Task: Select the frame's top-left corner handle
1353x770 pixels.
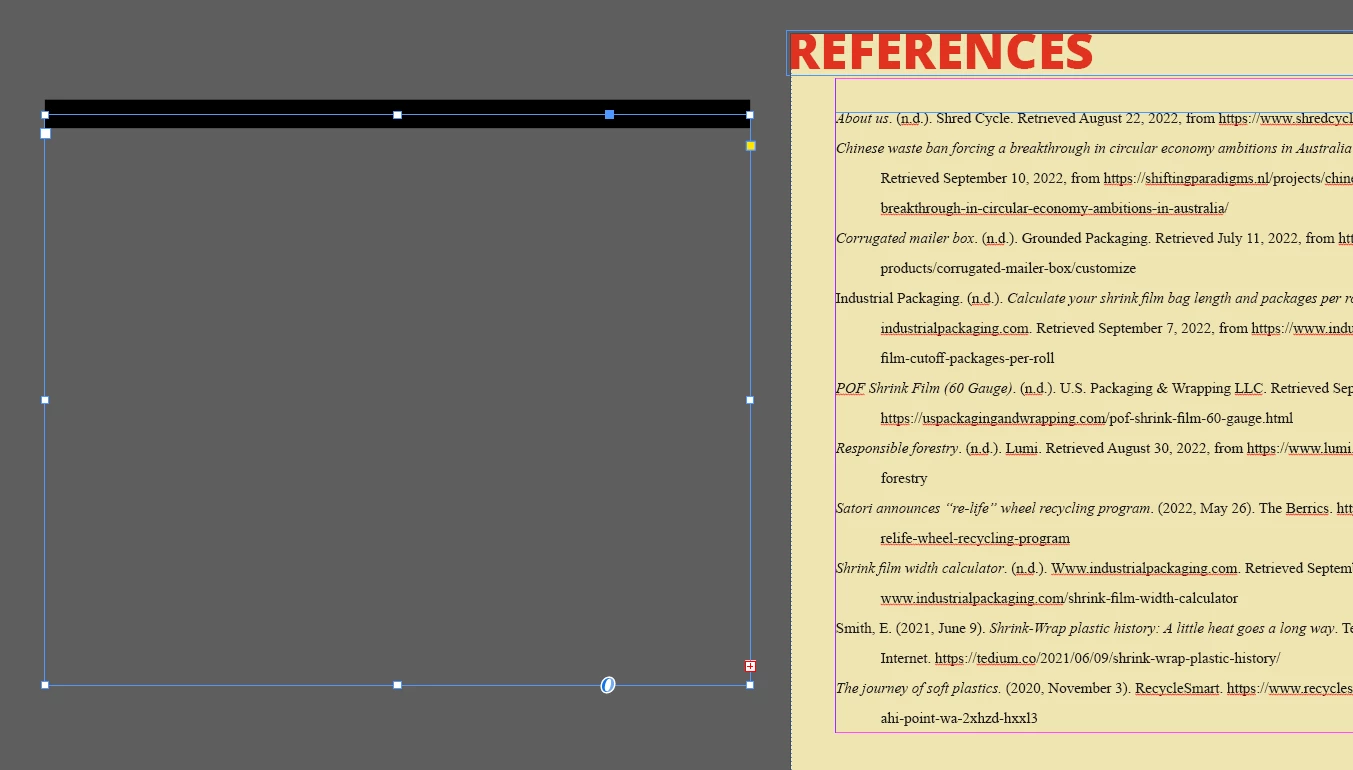Action: coord(45,115)
